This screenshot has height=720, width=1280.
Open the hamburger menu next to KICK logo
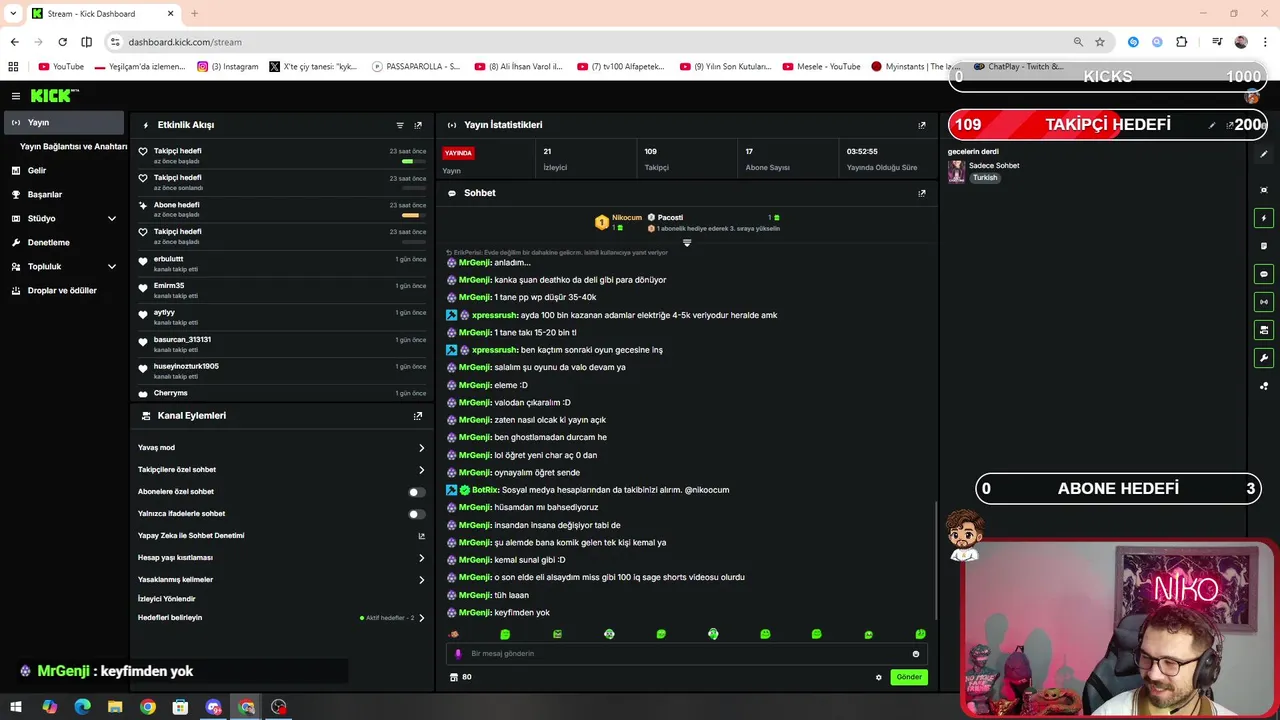click(16, 96)
